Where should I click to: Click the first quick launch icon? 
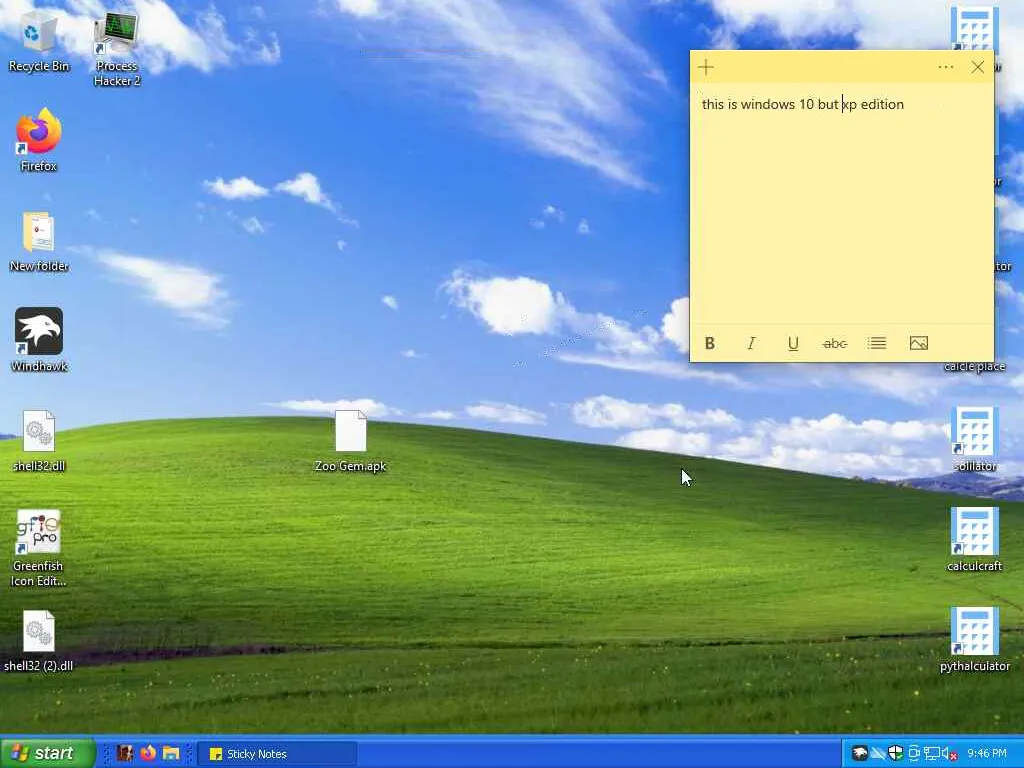point(125,753)
